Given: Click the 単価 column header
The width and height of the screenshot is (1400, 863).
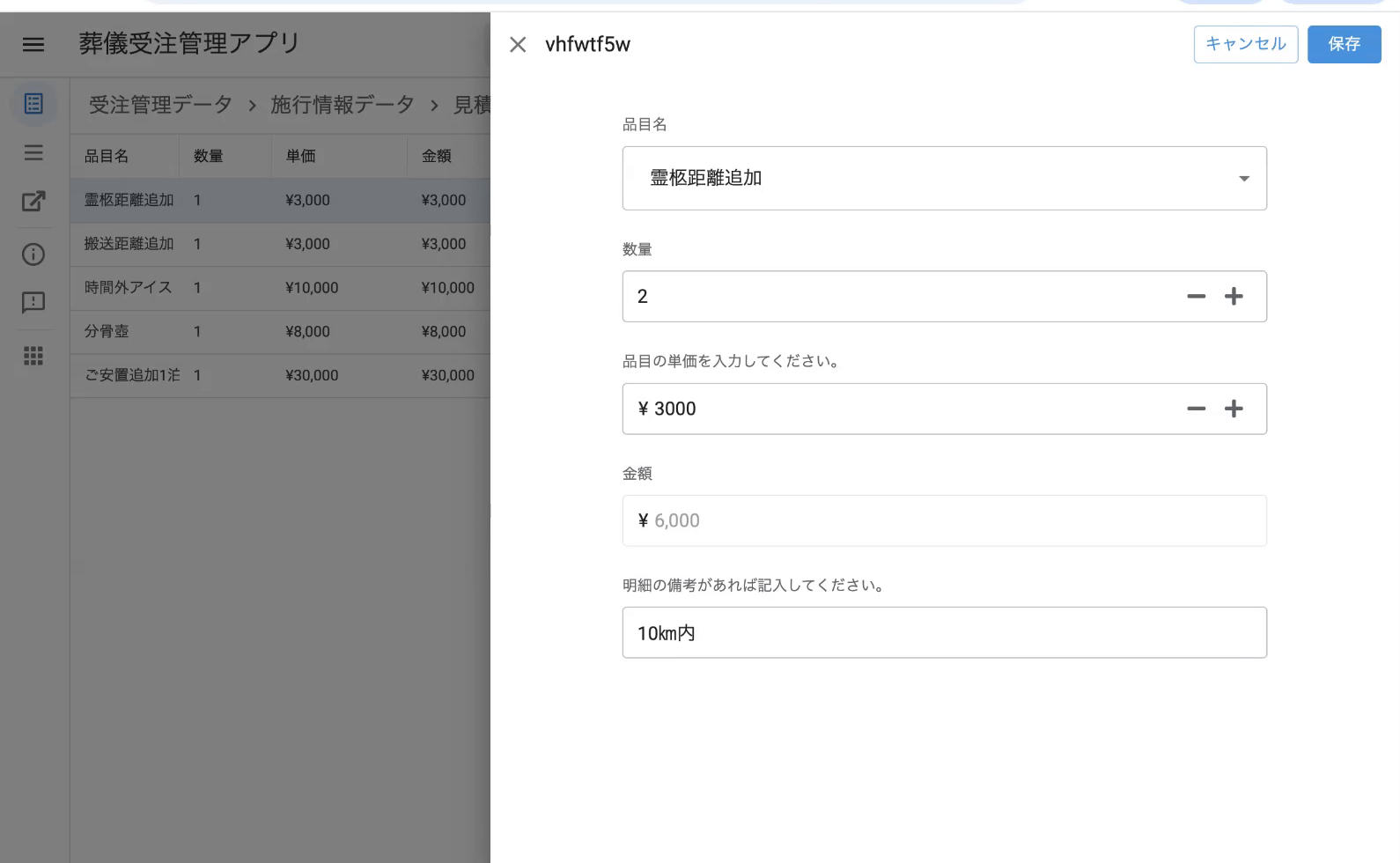Looking at the screenshot, I should click(x=300, y=156).
